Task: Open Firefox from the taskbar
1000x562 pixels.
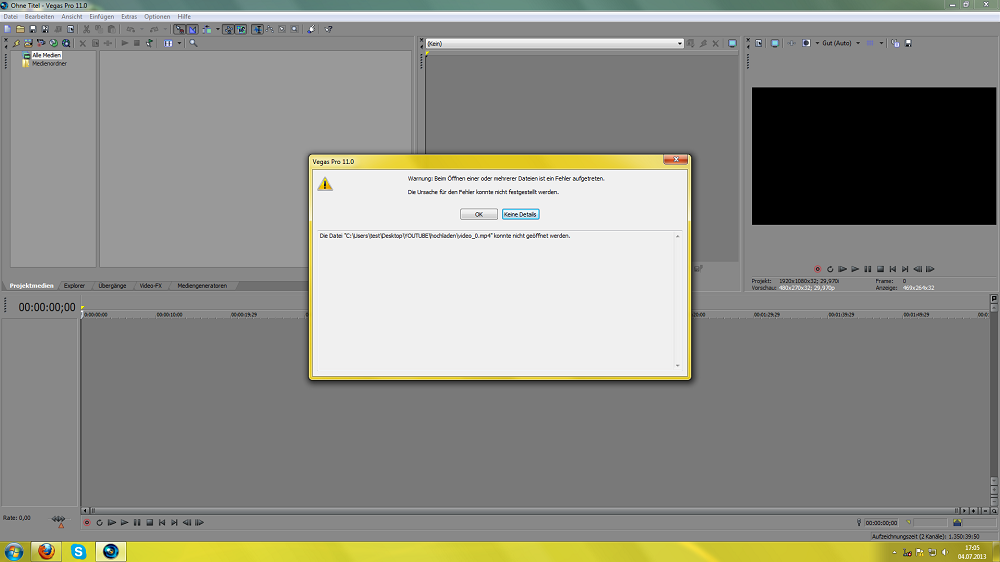Action: click(x=47, y=551)
